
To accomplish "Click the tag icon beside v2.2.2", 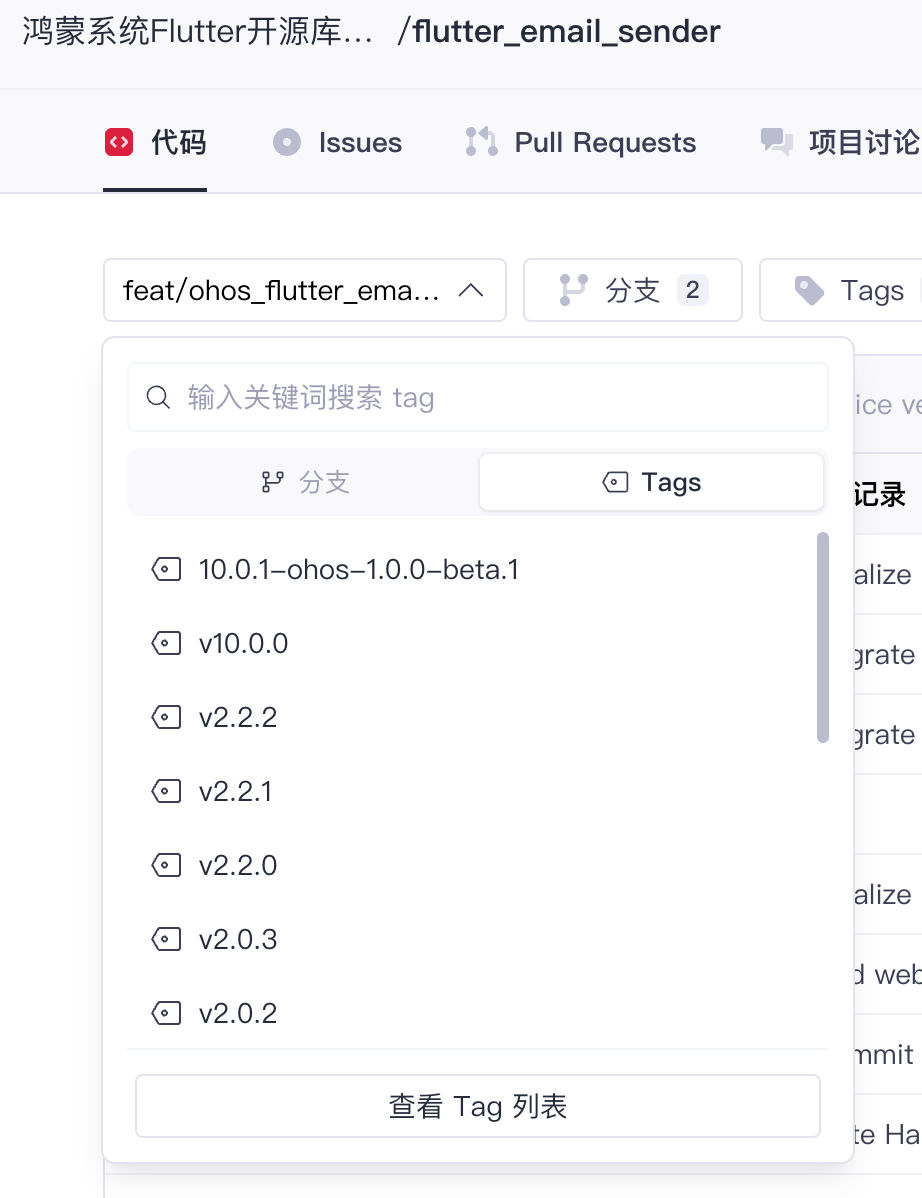I will click(x=167, y=717).
